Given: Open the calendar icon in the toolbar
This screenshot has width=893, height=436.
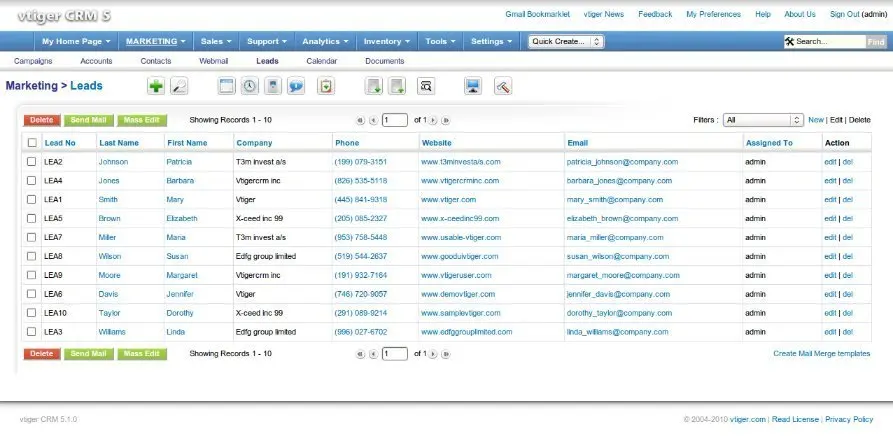Looking at the screenshot, I should pos(226,87).
